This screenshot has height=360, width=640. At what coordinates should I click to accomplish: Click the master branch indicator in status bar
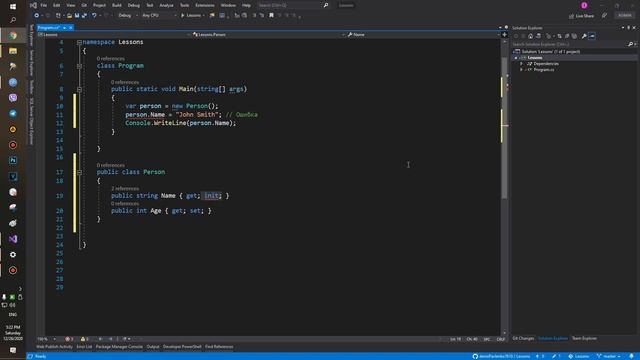(609, 356)
